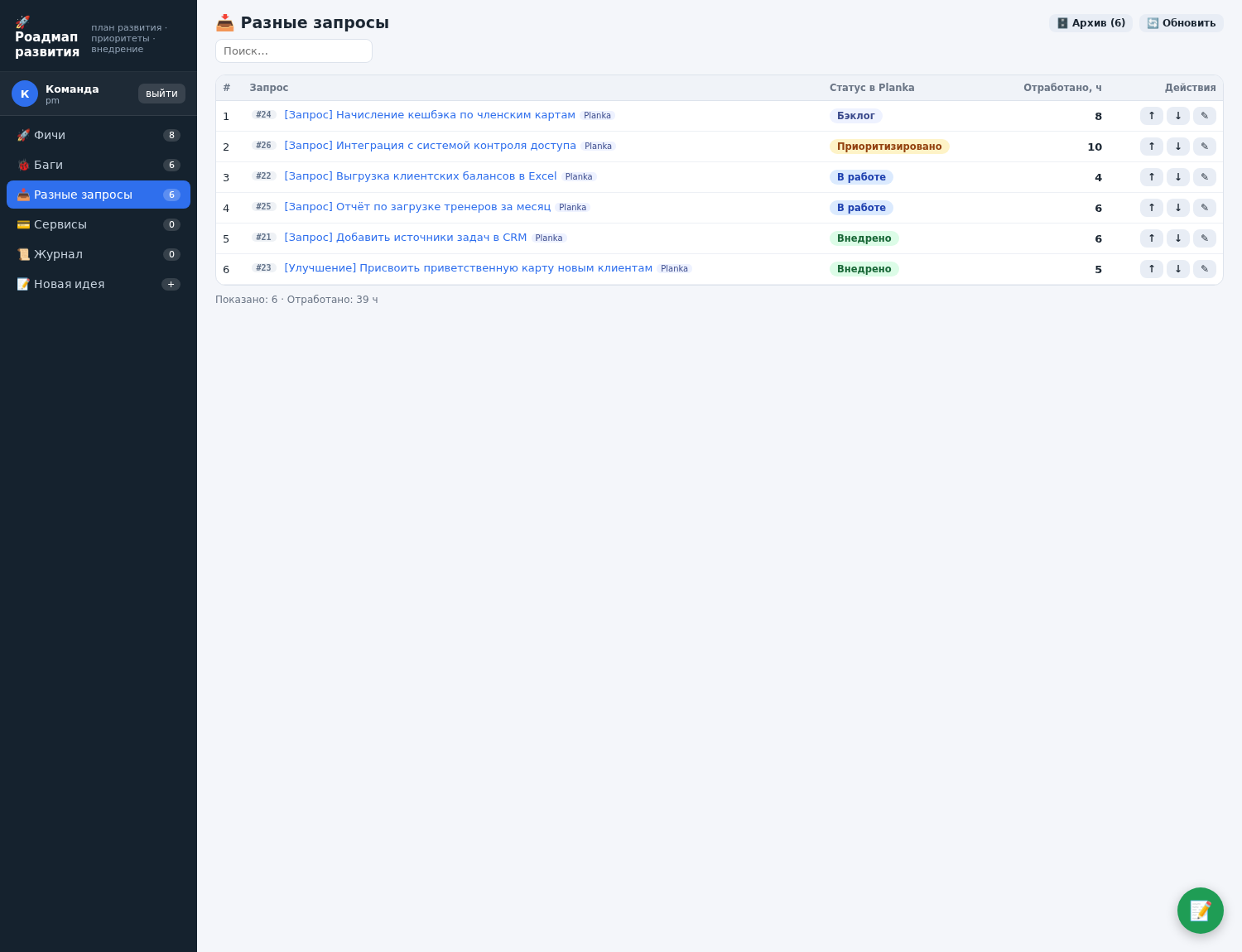Move request #22 down with arrow
Image resolution: width=1242 pixels, height=952 pixels.
coord(1177,177)
